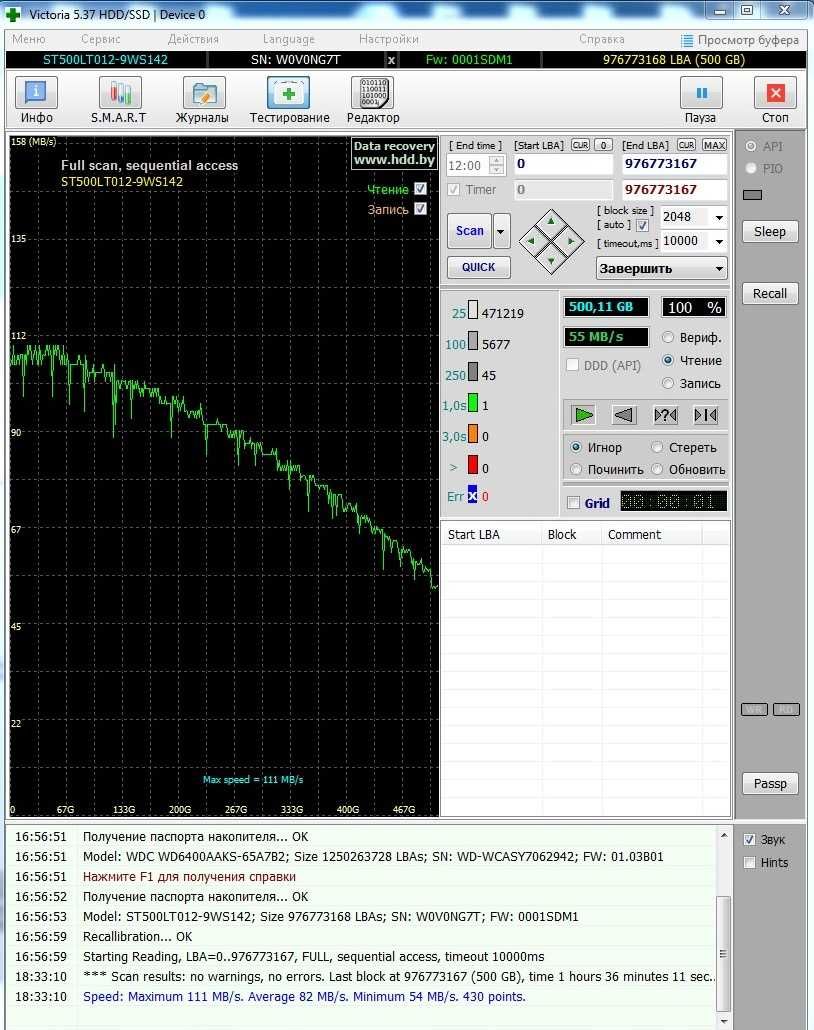Click the Sleep button
Screen dimensions: 814x1030
(x=770, y=231)
